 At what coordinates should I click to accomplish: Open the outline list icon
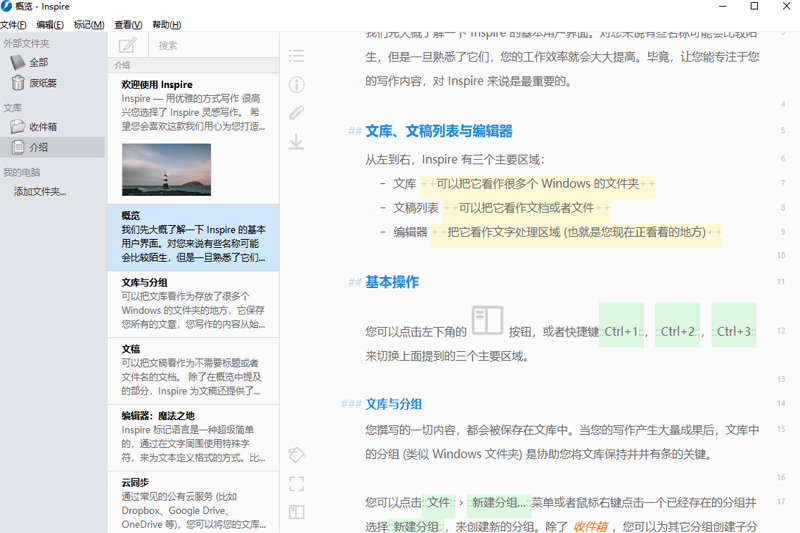pos(296,56)
